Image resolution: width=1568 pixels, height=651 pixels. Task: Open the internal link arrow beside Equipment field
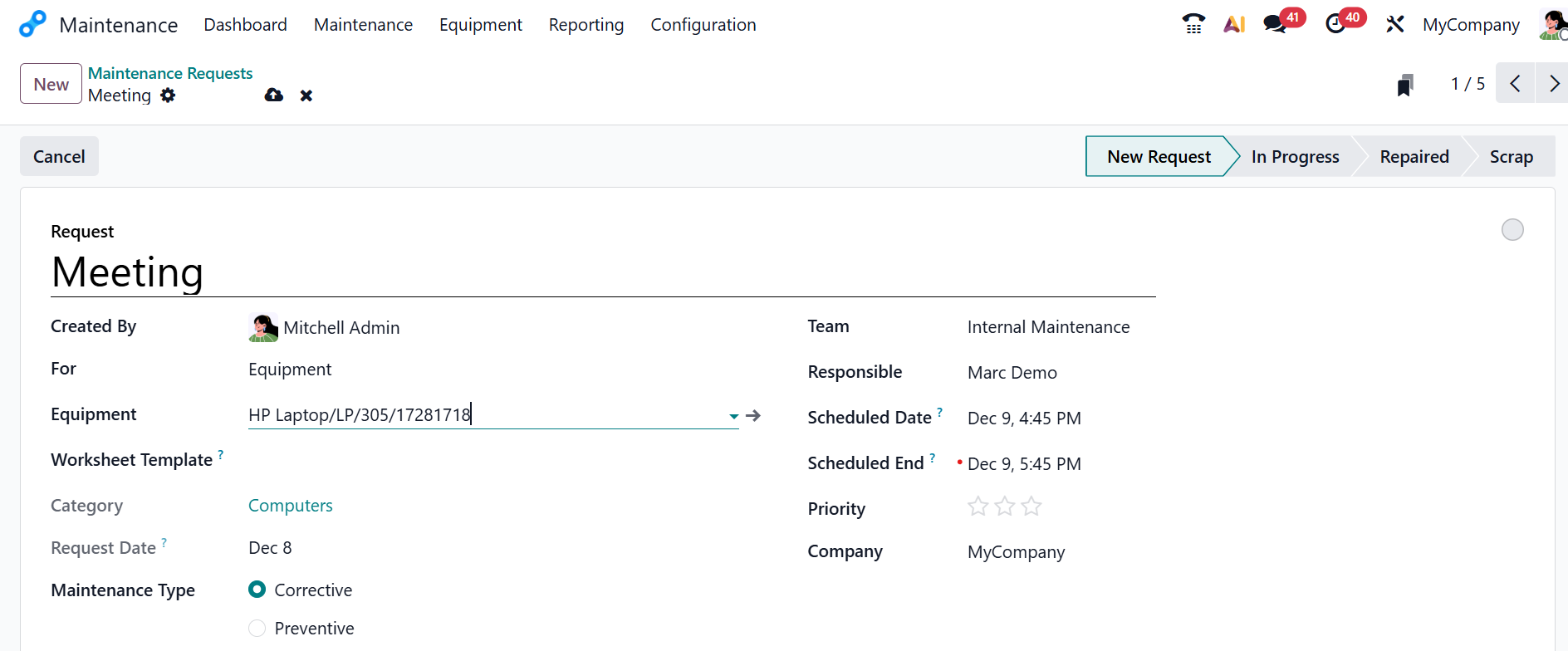coord(753,415)
